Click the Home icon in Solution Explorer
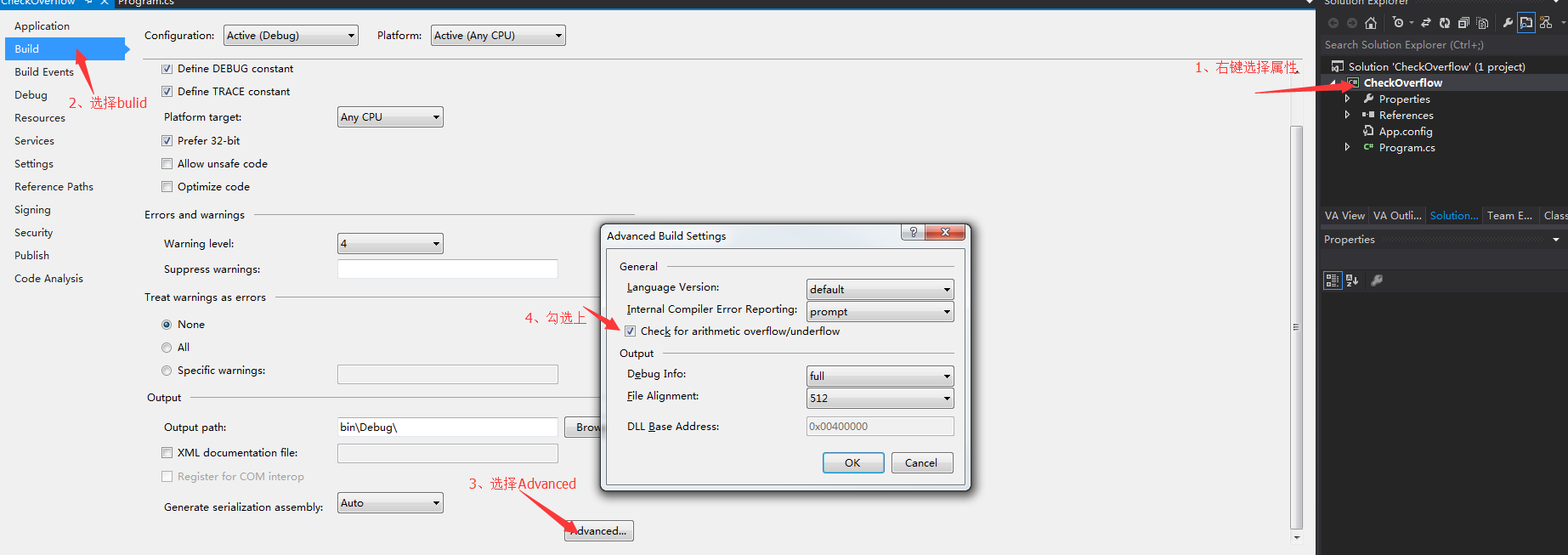Viewport: 1568px width, 555px height. (x=1371, y=23)
